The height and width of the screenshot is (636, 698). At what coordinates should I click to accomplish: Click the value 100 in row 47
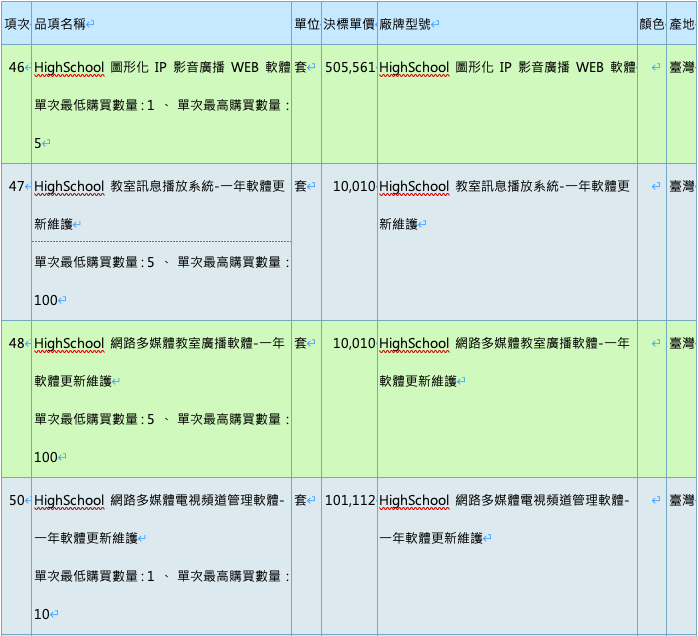(x=46, y=300)
